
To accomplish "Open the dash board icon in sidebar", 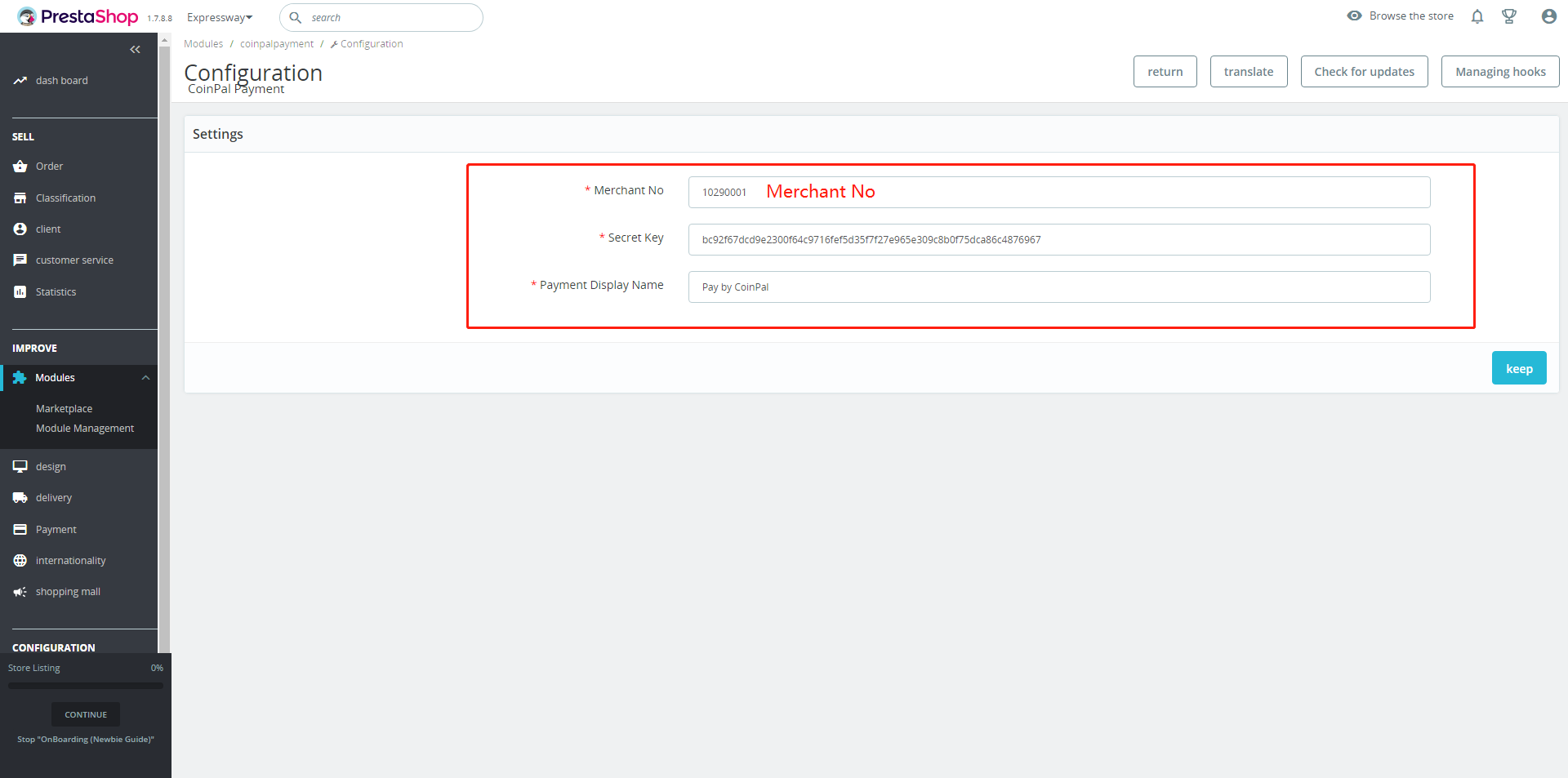I will 20,81.
